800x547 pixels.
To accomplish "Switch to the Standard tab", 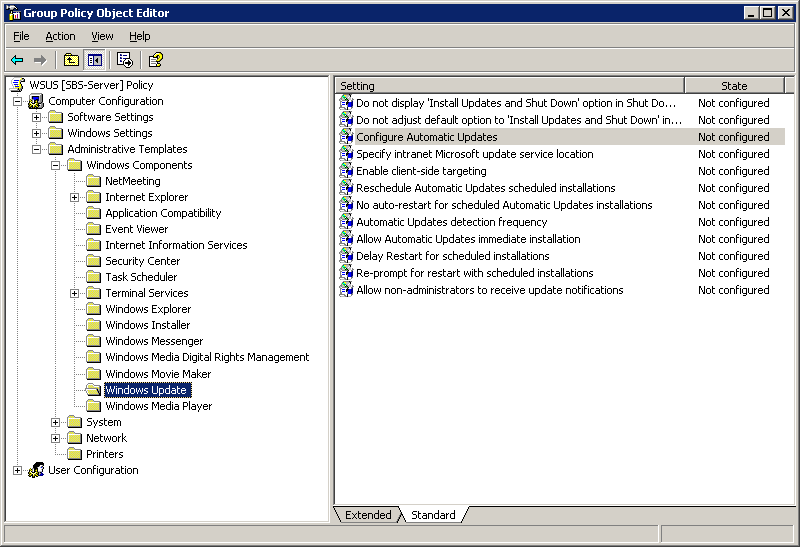I will [433, 515].
